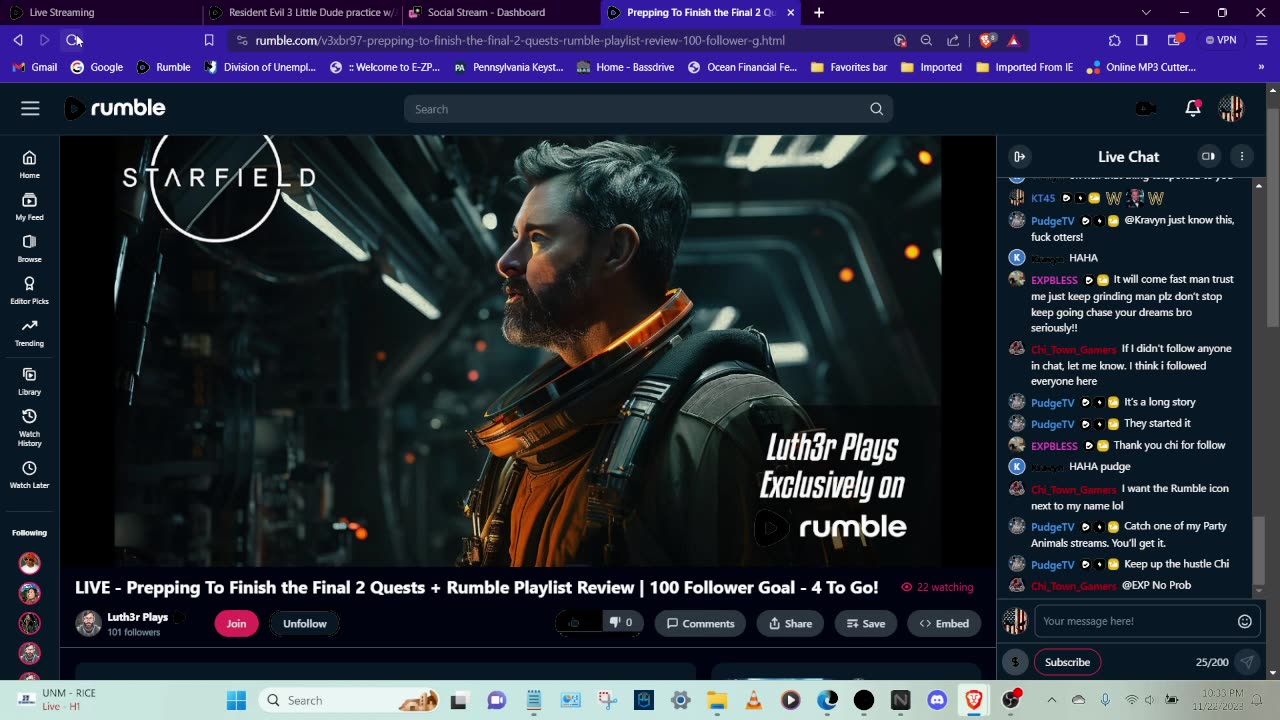This screenshot has width=1280, height=720.
Task: Open the Brave Rewards triangle icon
Action: (1013, 40)
